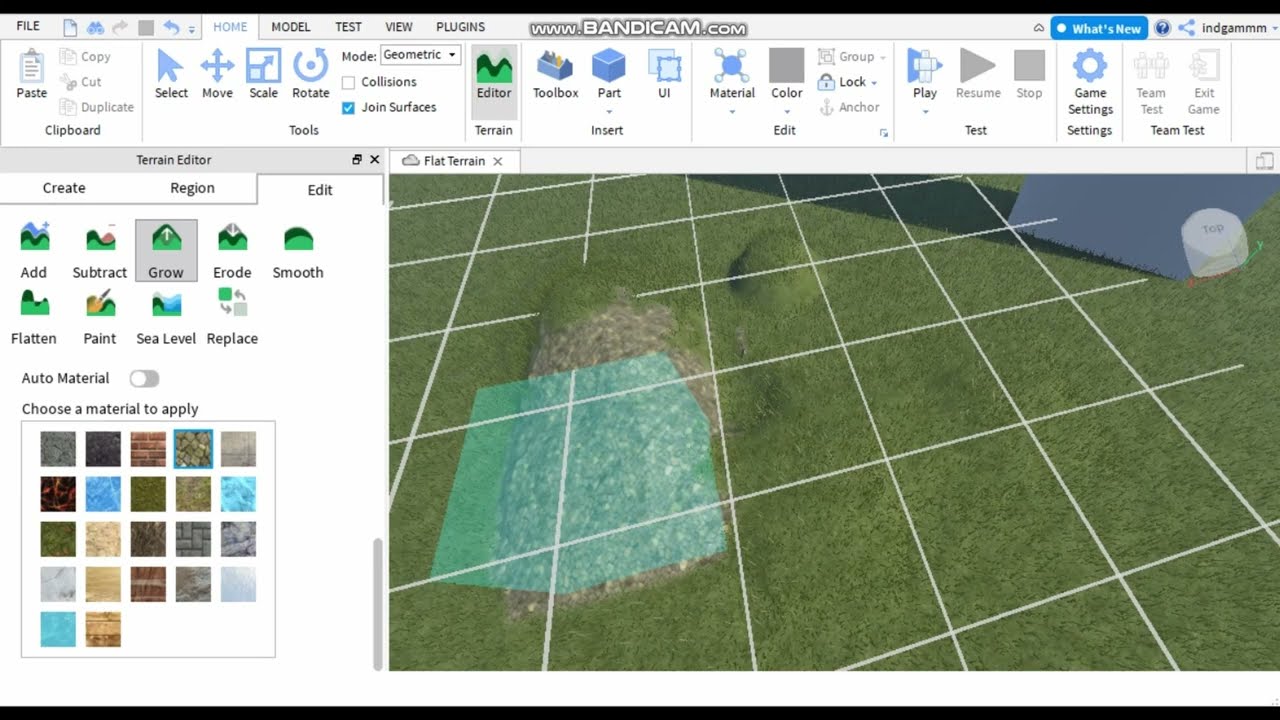The image size is (1280, 720).
Task: Collapse the ribbon with the chevron
Action: tap(1039, 28)
